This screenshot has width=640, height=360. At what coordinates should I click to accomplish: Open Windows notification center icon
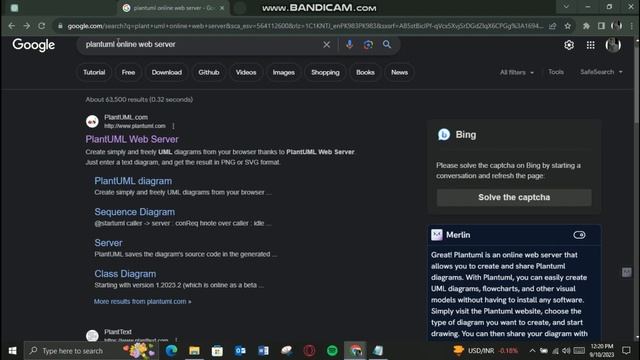(x=626, y=351)
